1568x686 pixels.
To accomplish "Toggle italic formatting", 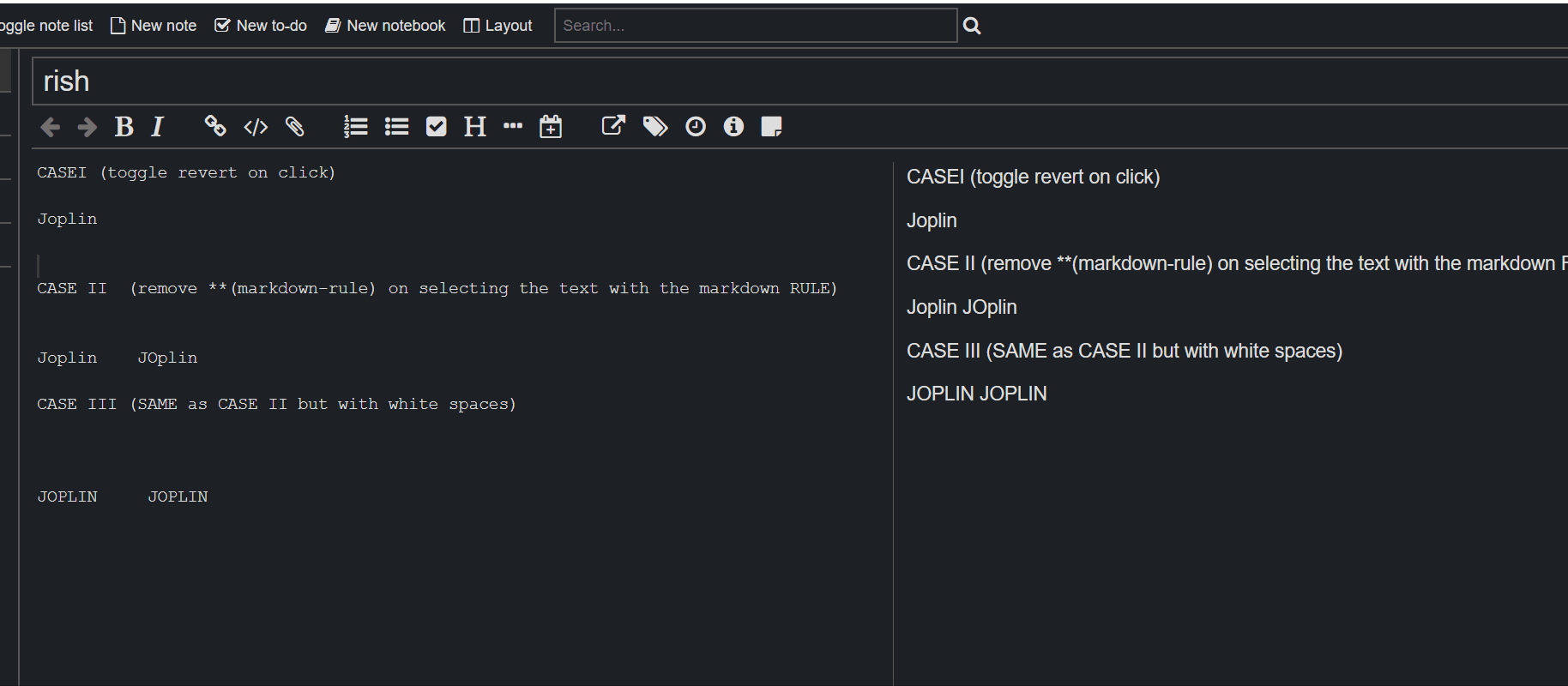I will [157, 127].
